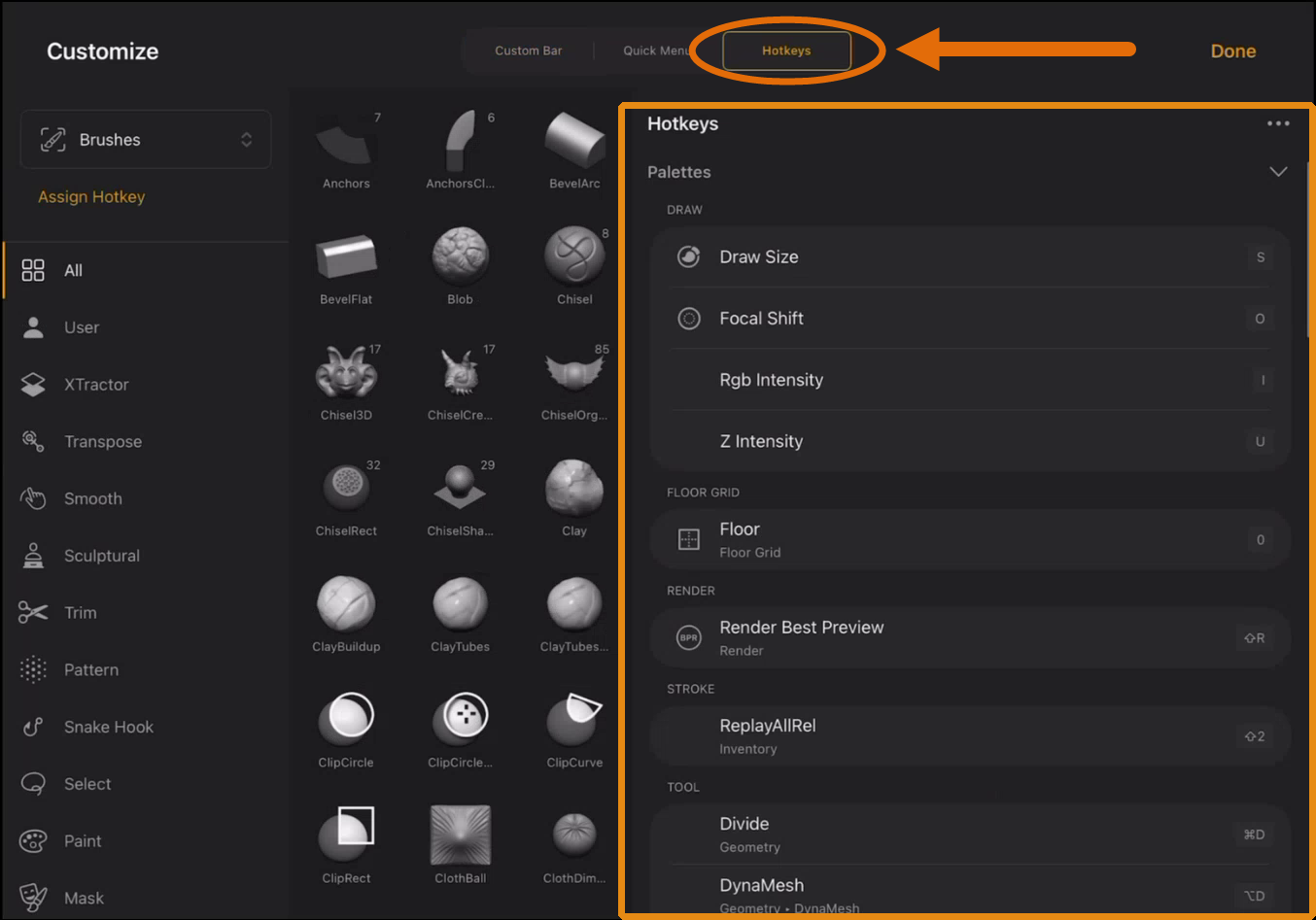
Task: Click the Hotkeys panel scrollbar
Action: [1307, 248]
